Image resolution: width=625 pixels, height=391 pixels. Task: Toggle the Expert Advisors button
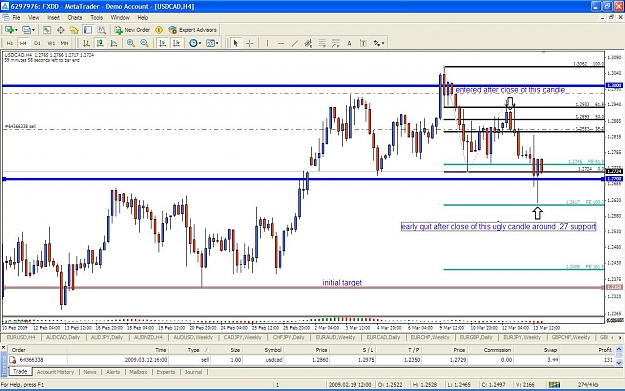click(x=193, y=30)
